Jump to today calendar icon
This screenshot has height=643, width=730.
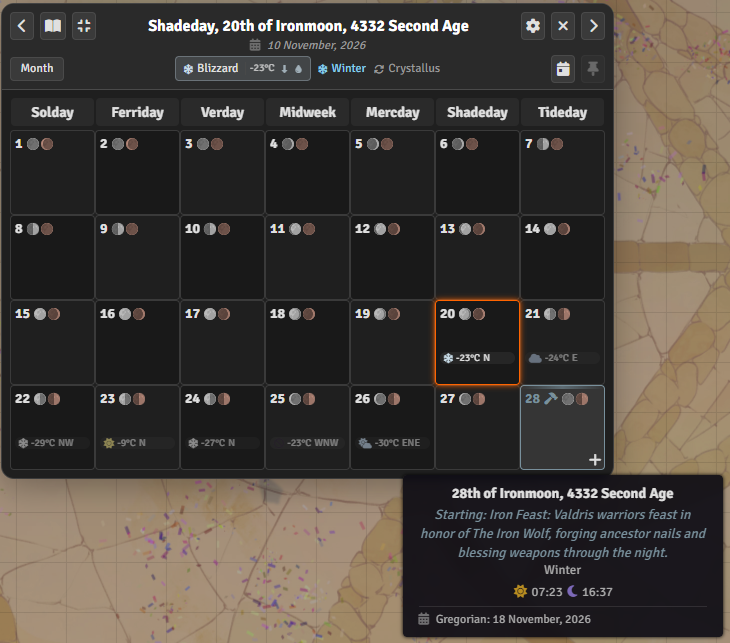click(563, 69)
